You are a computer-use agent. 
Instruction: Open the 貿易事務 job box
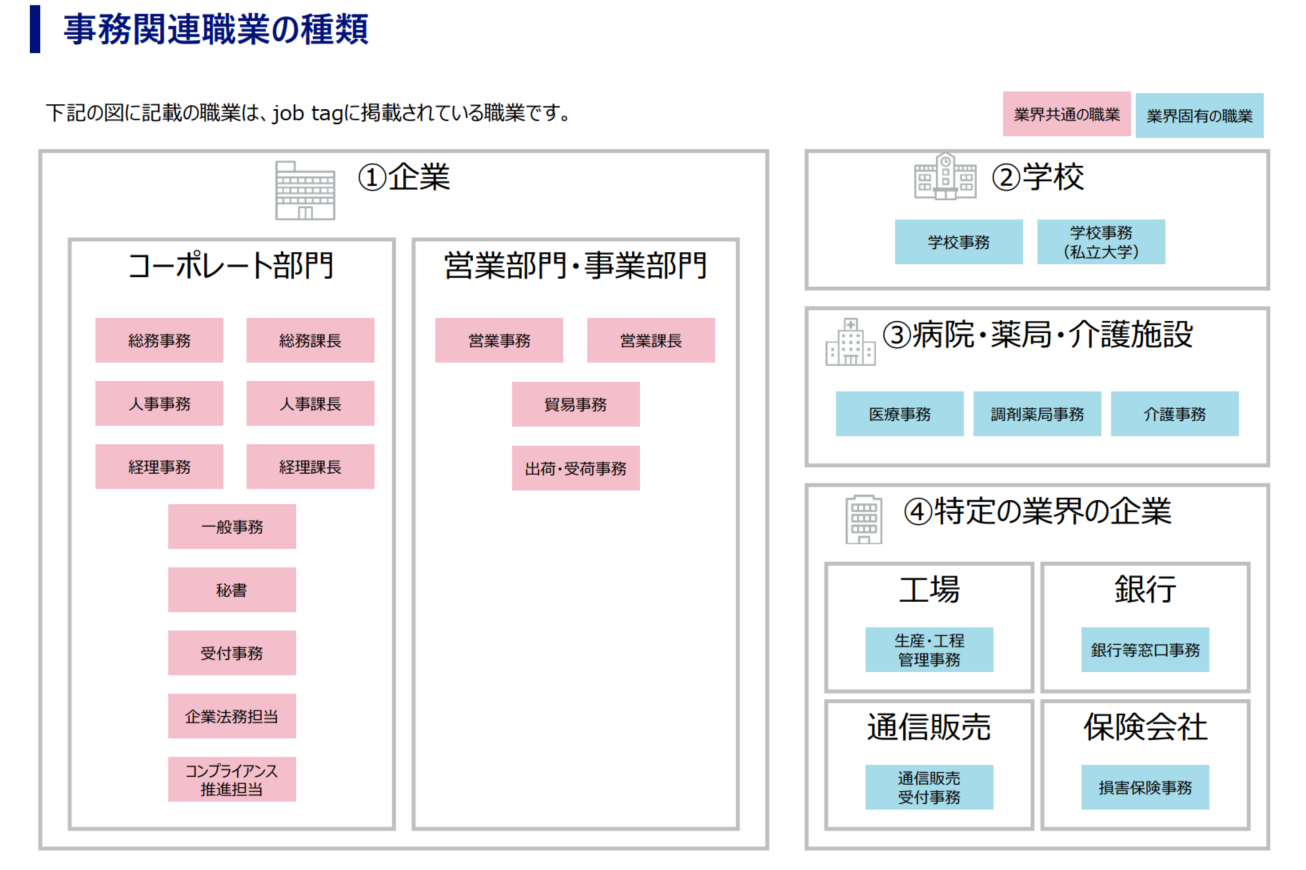(x=575, y=404)
